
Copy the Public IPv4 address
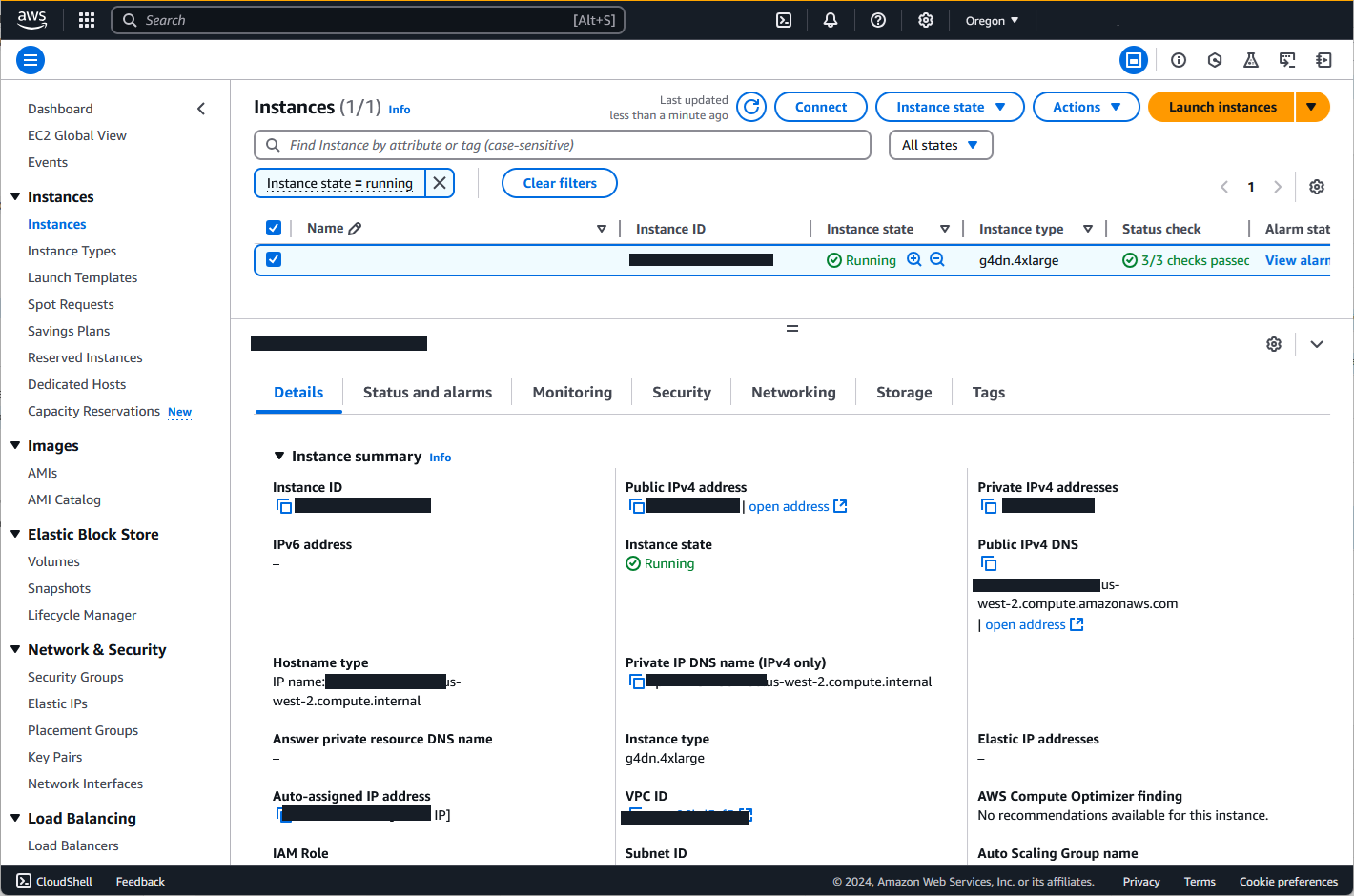637,506
